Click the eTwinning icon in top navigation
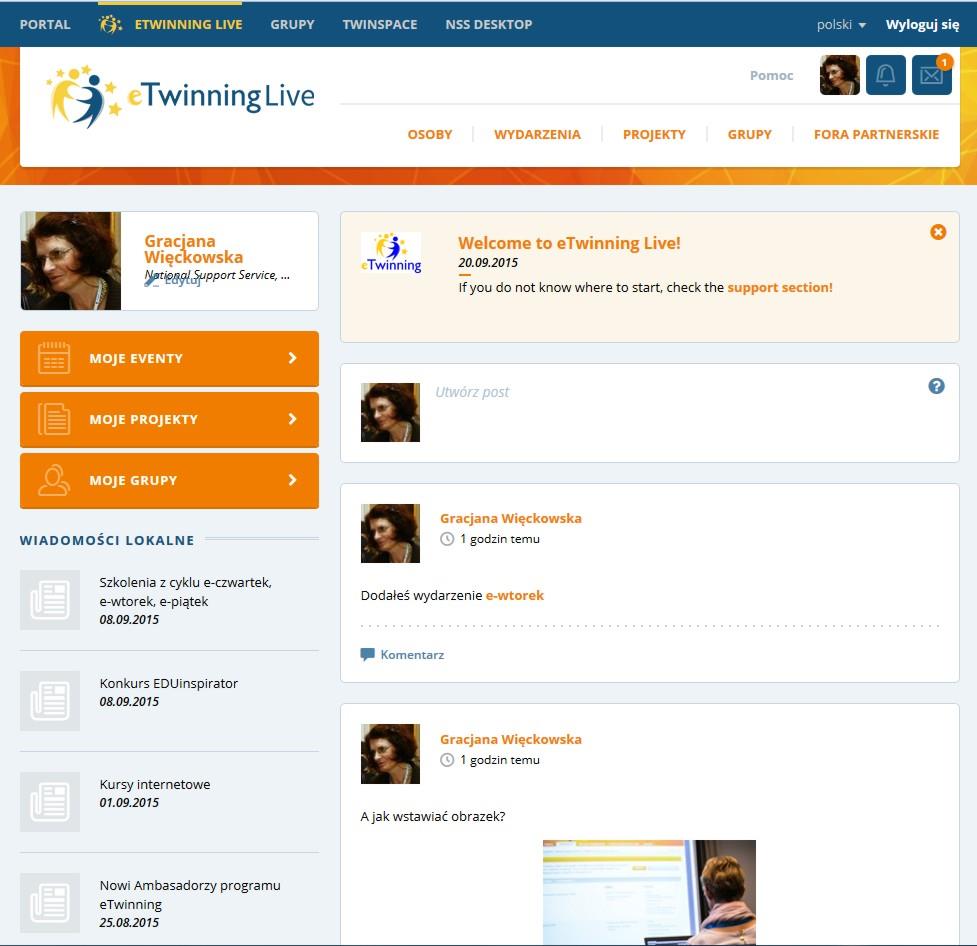This screenshot has width=977, height=946. coord(110,24)
